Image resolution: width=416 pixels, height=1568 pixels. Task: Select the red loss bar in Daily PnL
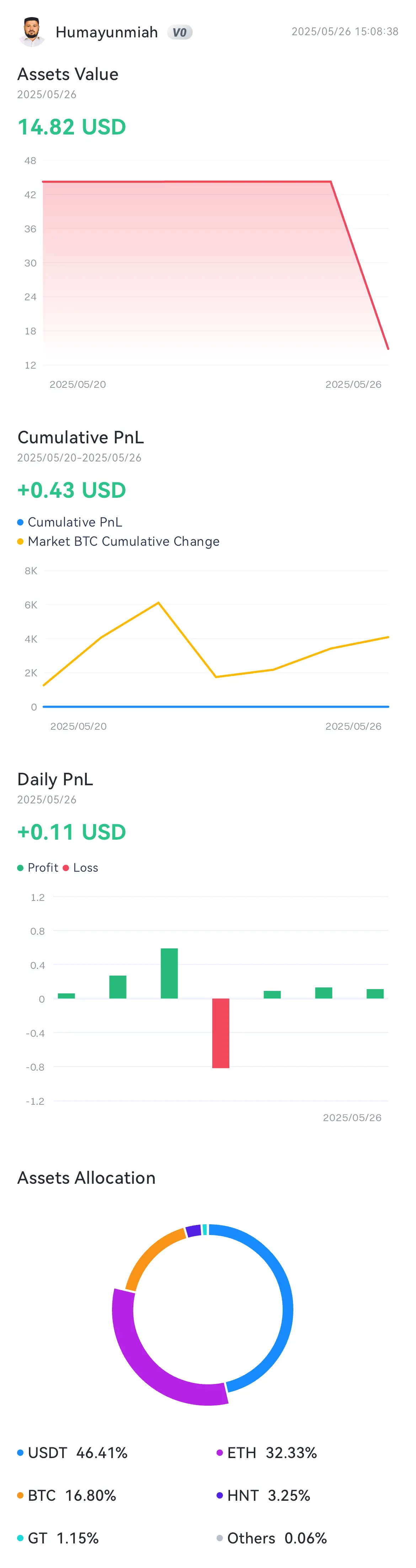click(221, 1033)
